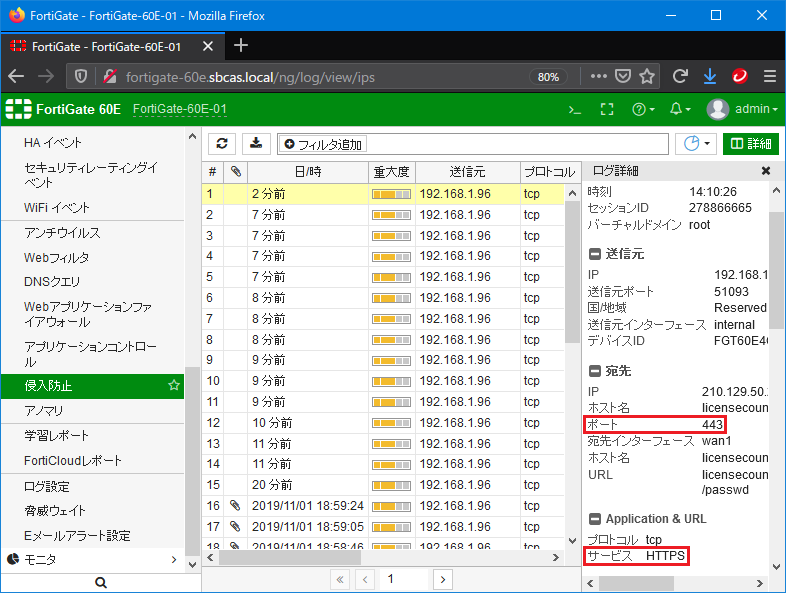Reload the page in Firefox

680,76
